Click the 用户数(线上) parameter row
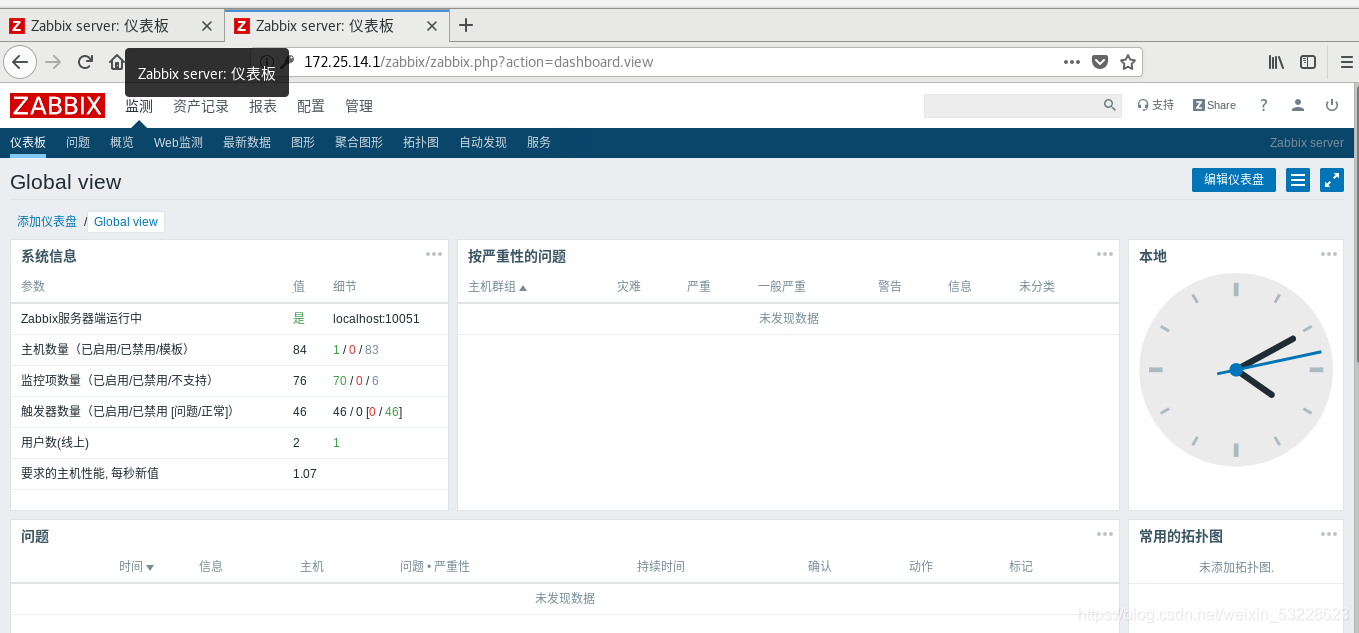Image resolution: width=1359 pixels, height=633 pixels. [229, 443]
